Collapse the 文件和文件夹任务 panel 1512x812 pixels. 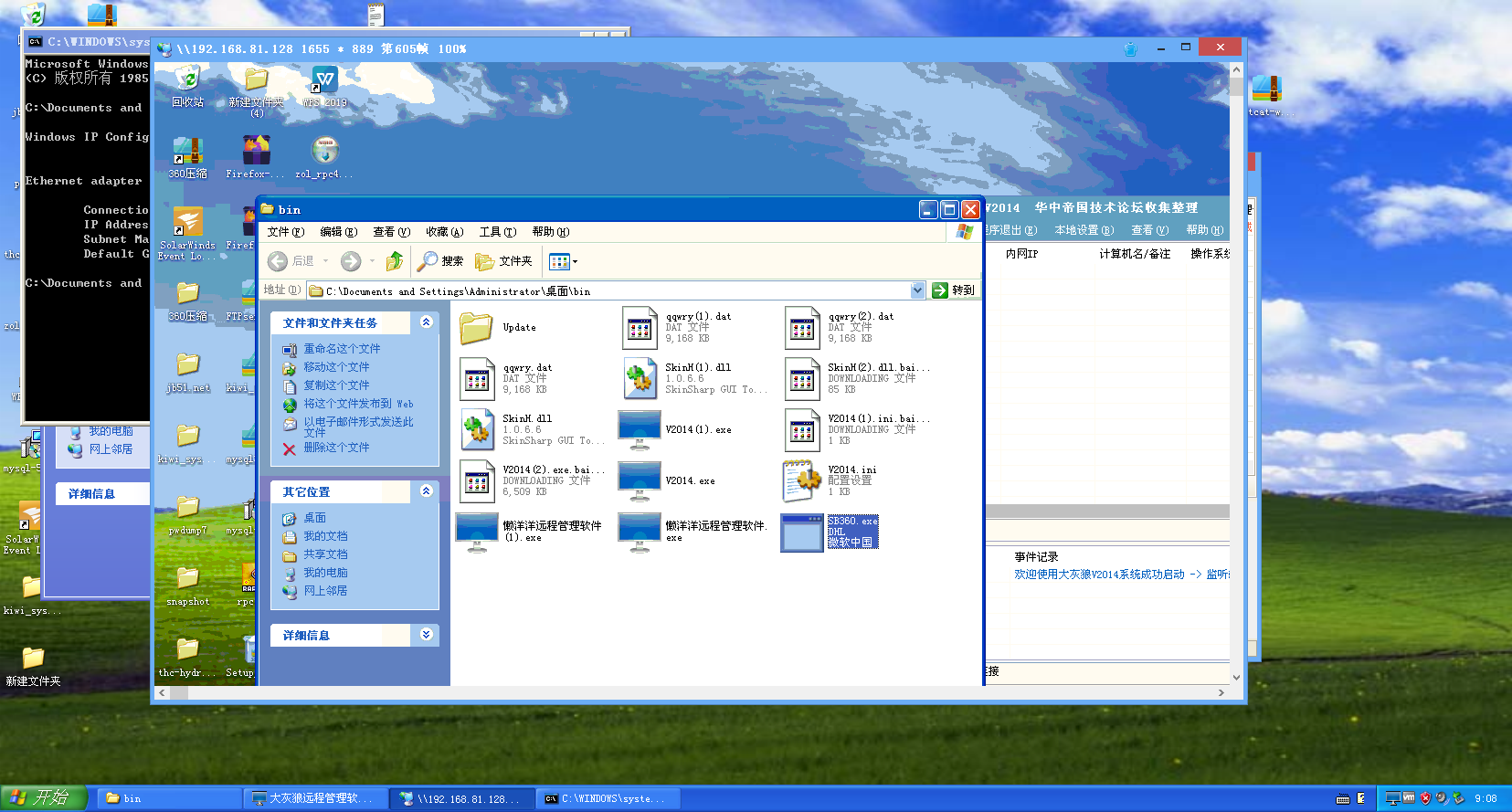426,322
